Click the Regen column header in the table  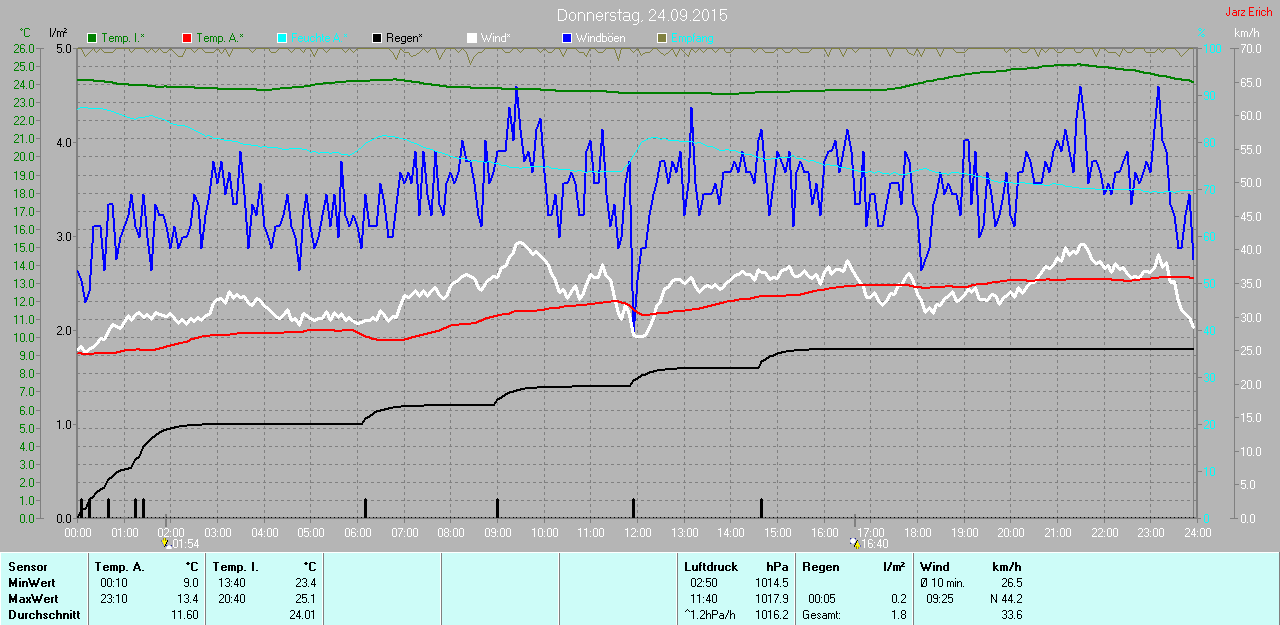(x=821, y=567)
